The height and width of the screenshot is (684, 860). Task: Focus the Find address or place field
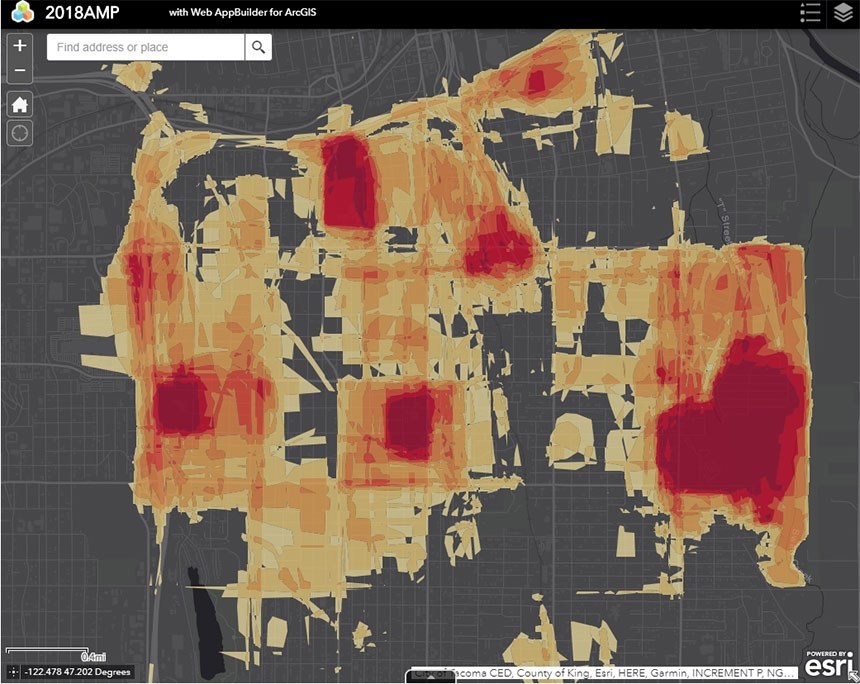[x=146, y=47]
